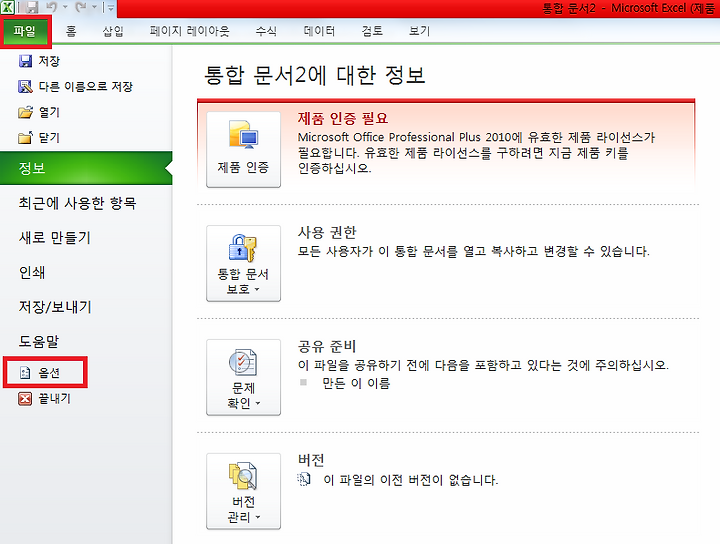This screenshot has width=720, height=544.
Task: Switch to the 검토 ribbon tab
Action: click(372, 31)
